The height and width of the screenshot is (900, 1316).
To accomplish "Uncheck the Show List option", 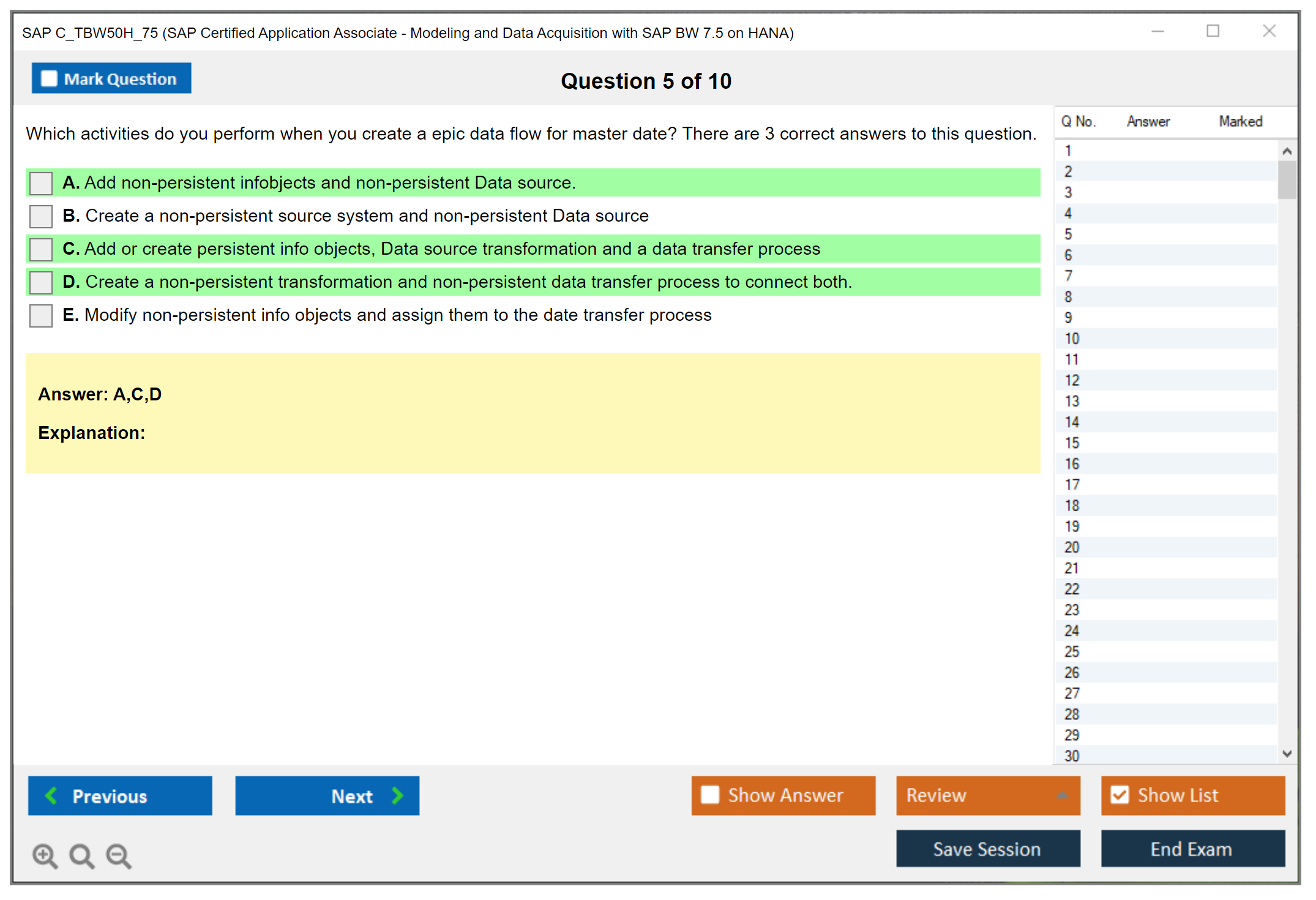I will (x=1120, y=795).
